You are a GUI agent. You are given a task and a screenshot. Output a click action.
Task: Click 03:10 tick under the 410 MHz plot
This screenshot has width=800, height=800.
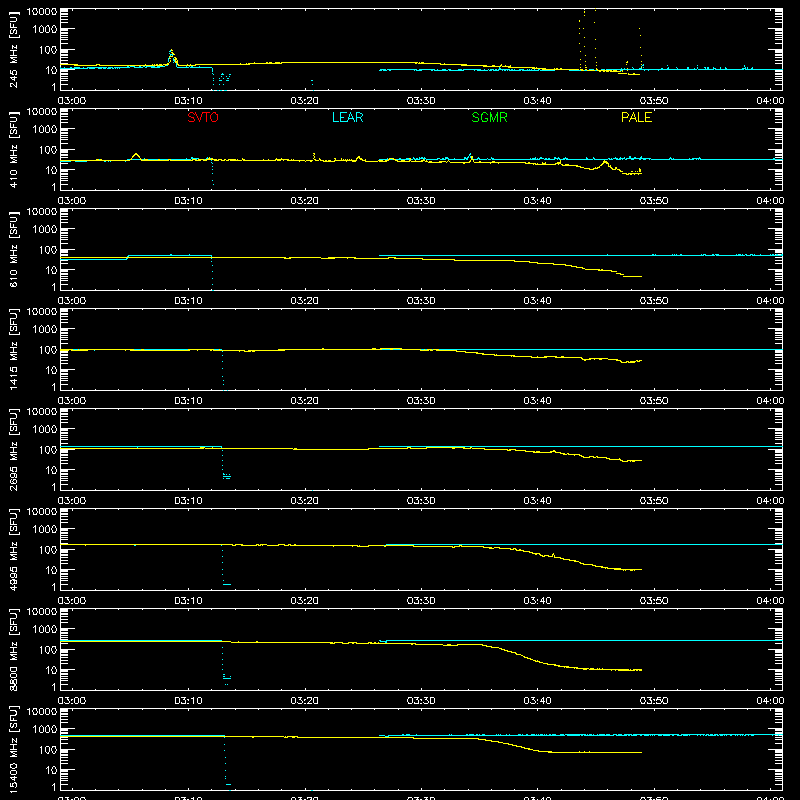point(188,201)
